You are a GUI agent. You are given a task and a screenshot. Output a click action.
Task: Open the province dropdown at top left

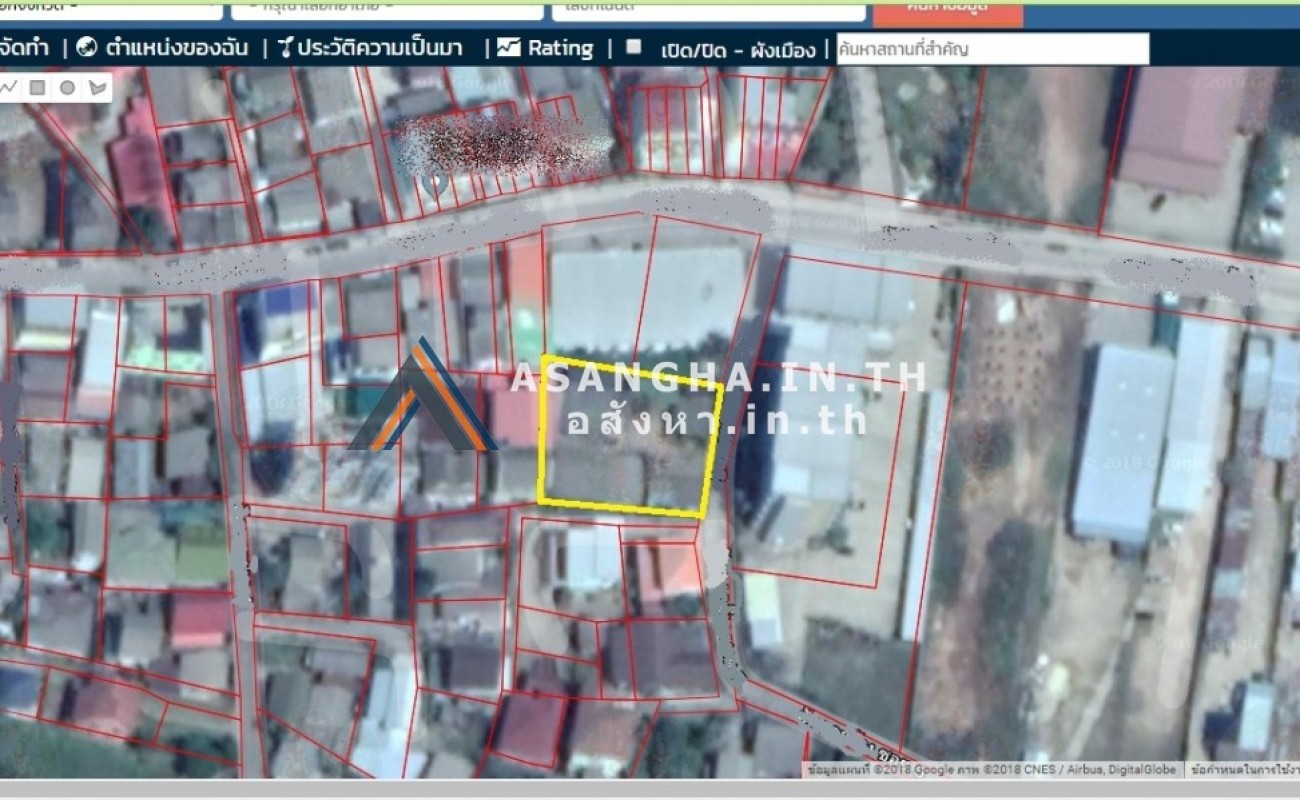(111, 9)
